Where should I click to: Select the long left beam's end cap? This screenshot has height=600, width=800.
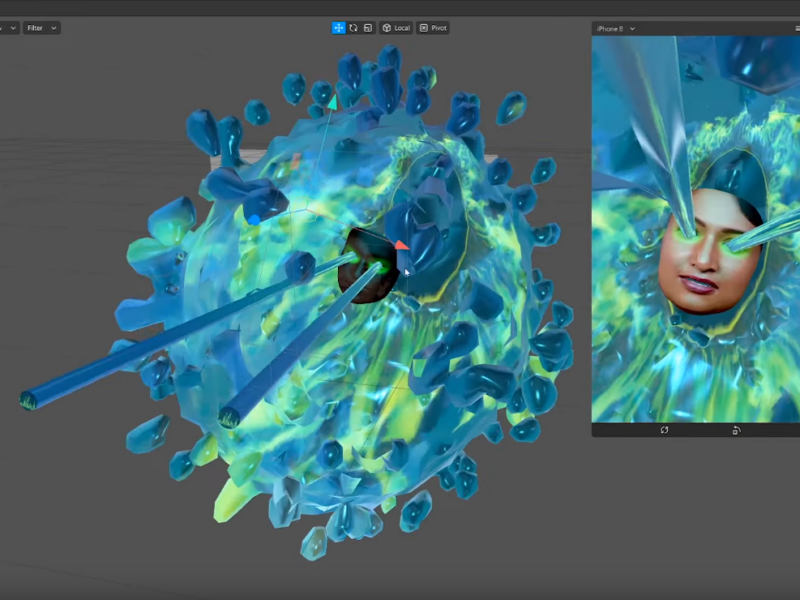(28, 401)
